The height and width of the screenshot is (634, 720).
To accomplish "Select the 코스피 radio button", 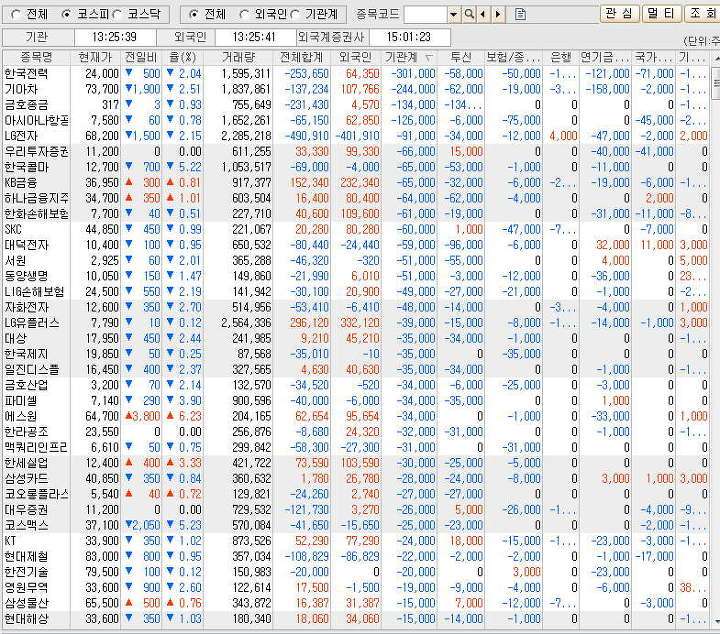I will [66, 15].
